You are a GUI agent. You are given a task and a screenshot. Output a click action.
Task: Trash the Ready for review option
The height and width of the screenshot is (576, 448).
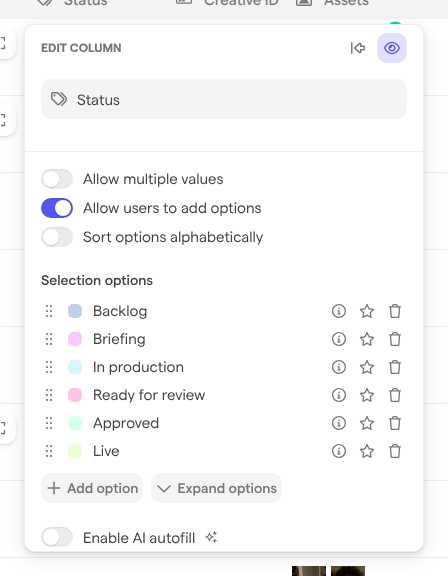pos(395,395)
